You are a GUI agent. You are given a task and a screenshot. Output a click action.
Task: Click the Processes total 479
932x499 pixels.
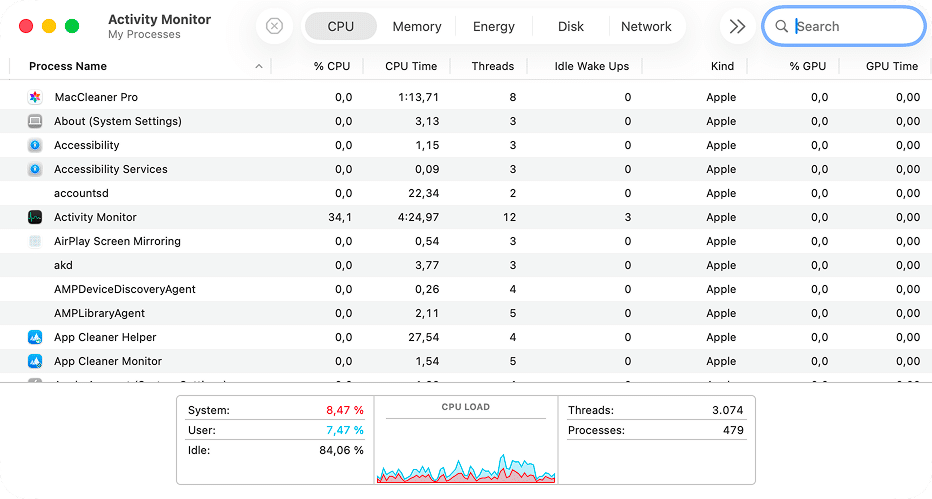click(733, 430)
